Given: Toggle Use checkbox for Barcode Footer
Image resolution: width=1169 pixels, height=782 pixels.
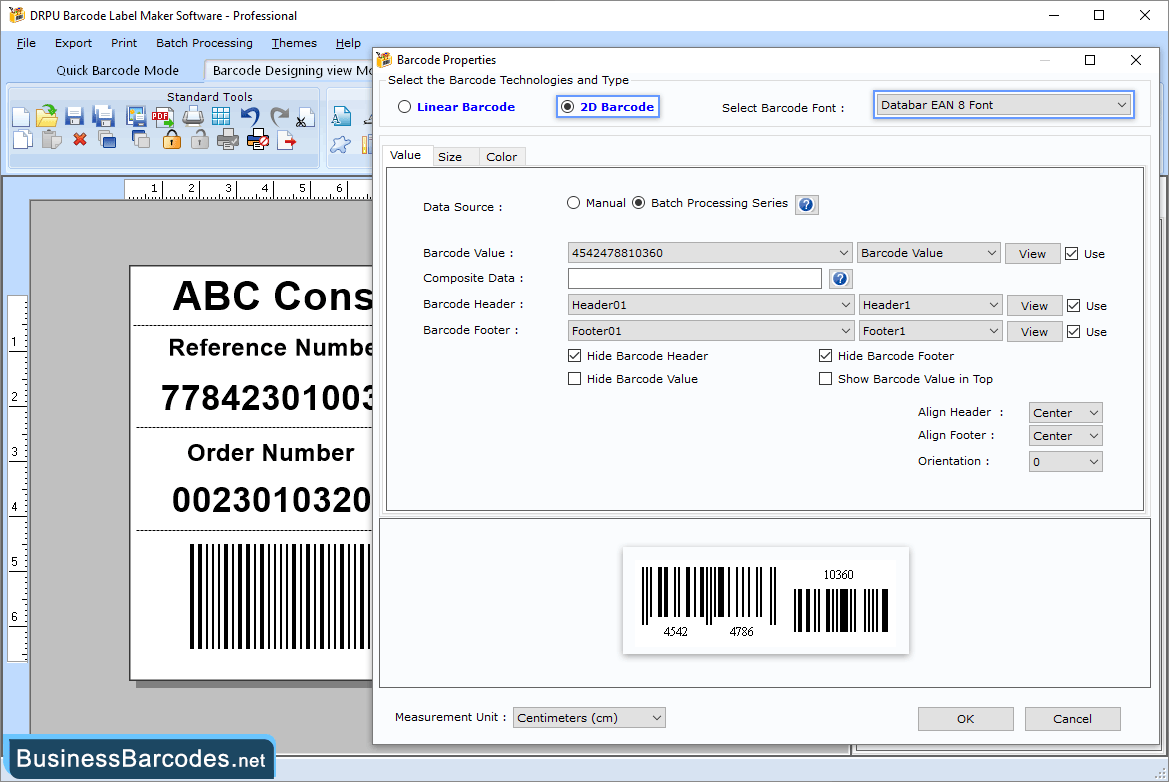Looking at the screenshot, I should (1074, 332).
